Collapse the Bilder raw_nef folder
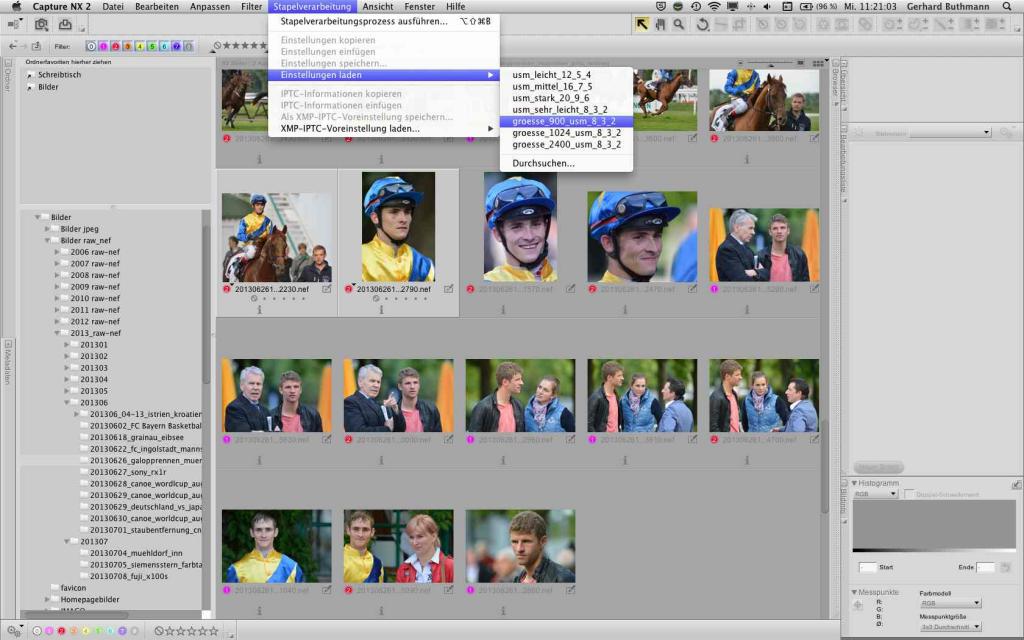The height and width of the screenshot is (640, 1024). coord(47,240)
